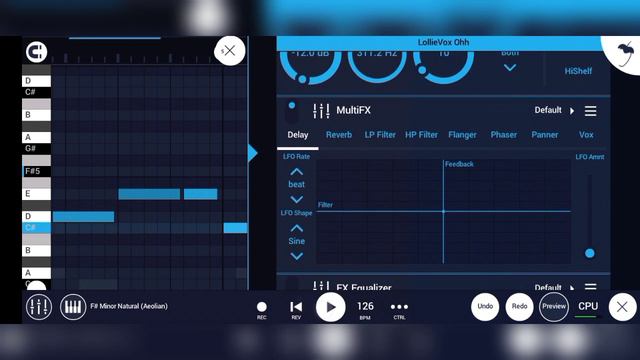Image resolution: width=640 pixels, height=360 pixels.
Task: Change the 126 BPM tempo value
Action: tap(365, 310)
